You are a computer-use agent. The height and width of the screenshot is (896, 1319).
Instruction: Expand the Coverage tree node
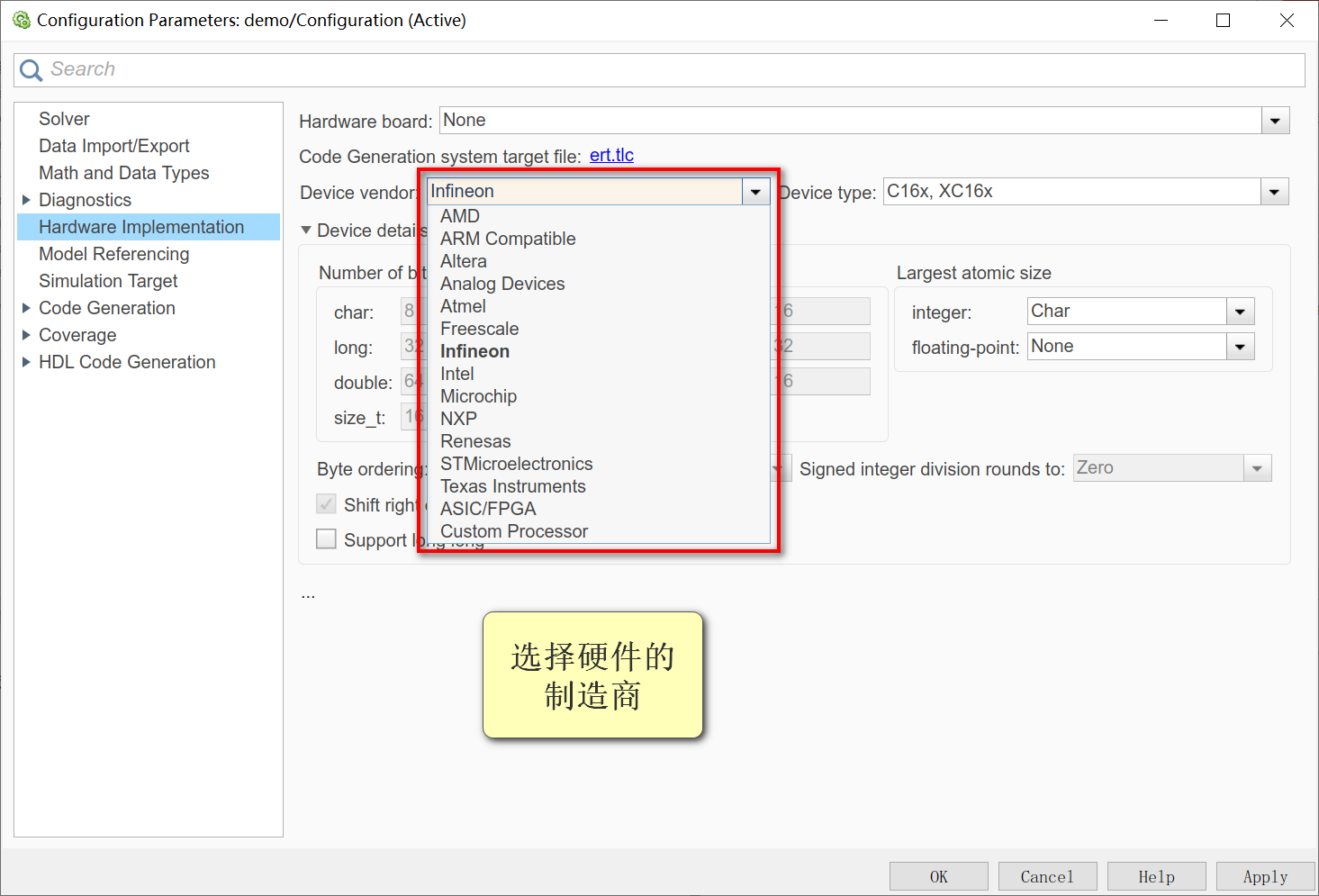click(26, 335)
